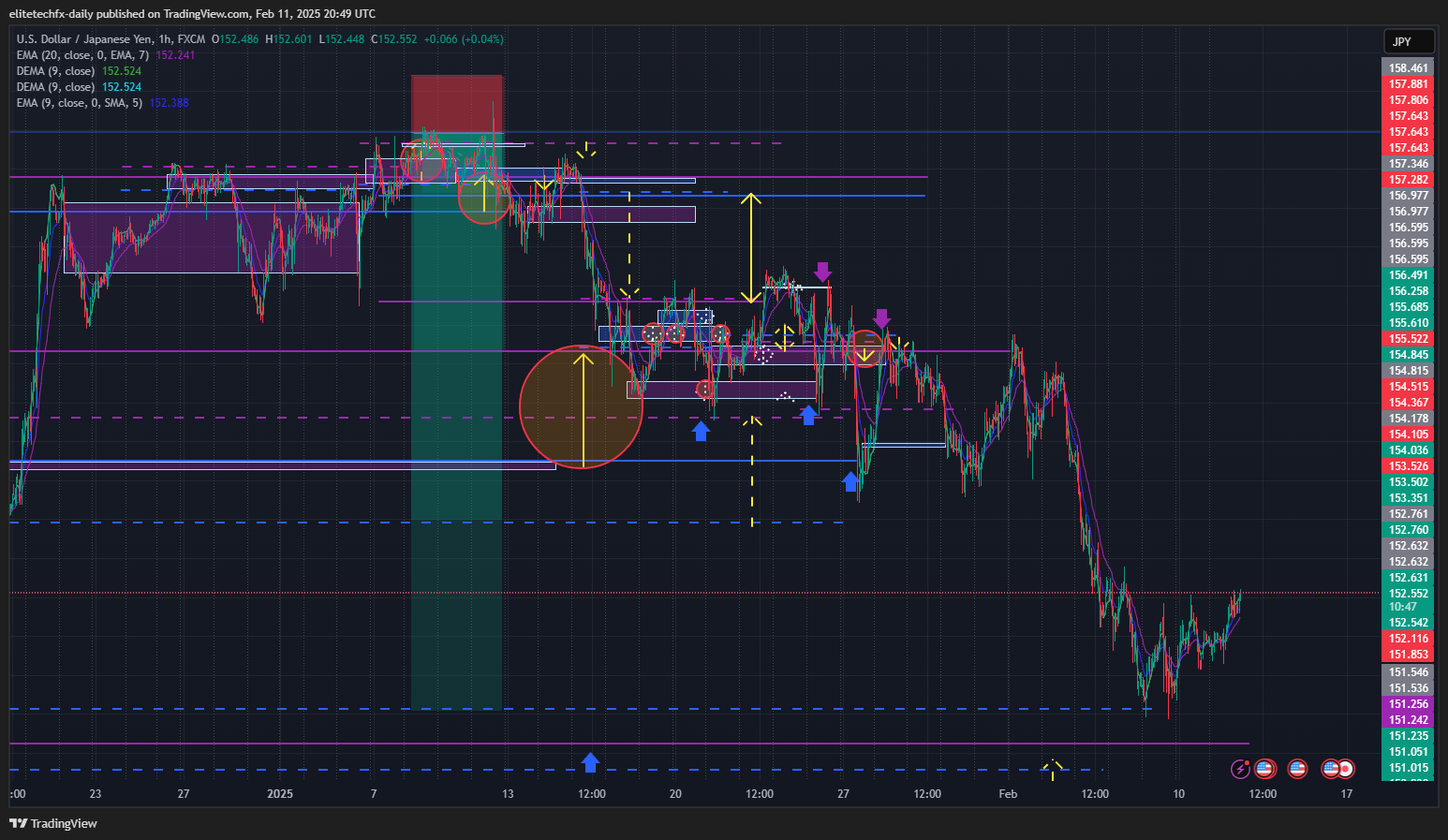Viewport: 1448px width, 840px height.
Task: Click the red 152.116 price label
Action: coord(1408,639)
